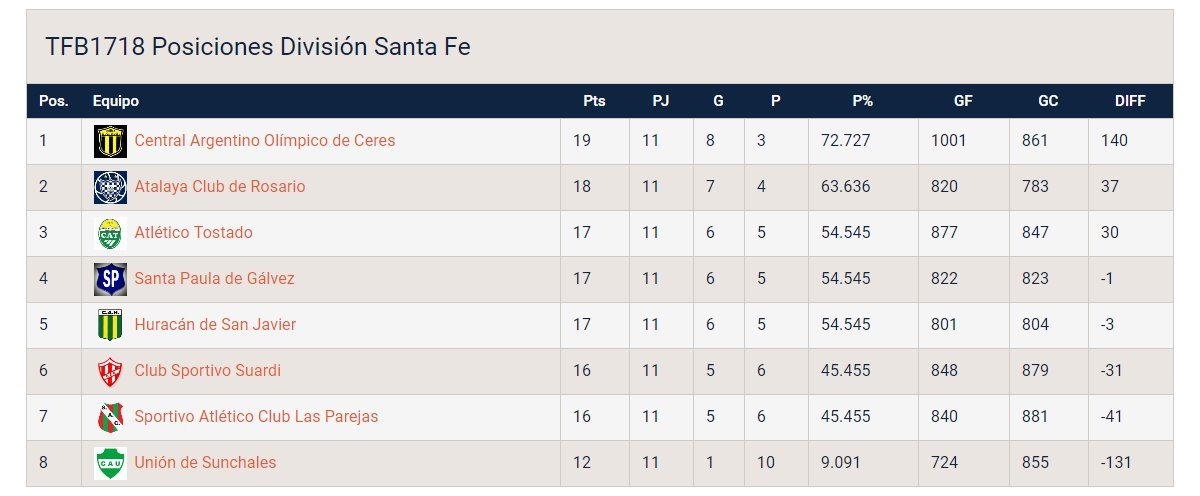Click Club Sportivo Suardi red crest
Screen dimensions: 1200x496
pyautogui.click(x=110, y=371)
